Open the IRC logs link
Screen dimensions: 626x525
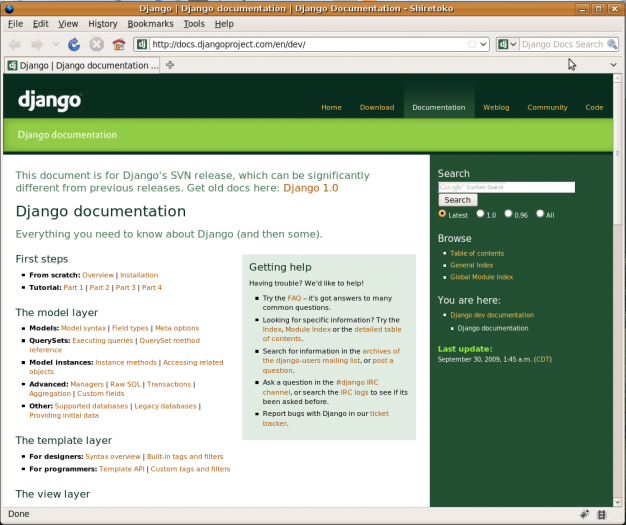(354, 392)
